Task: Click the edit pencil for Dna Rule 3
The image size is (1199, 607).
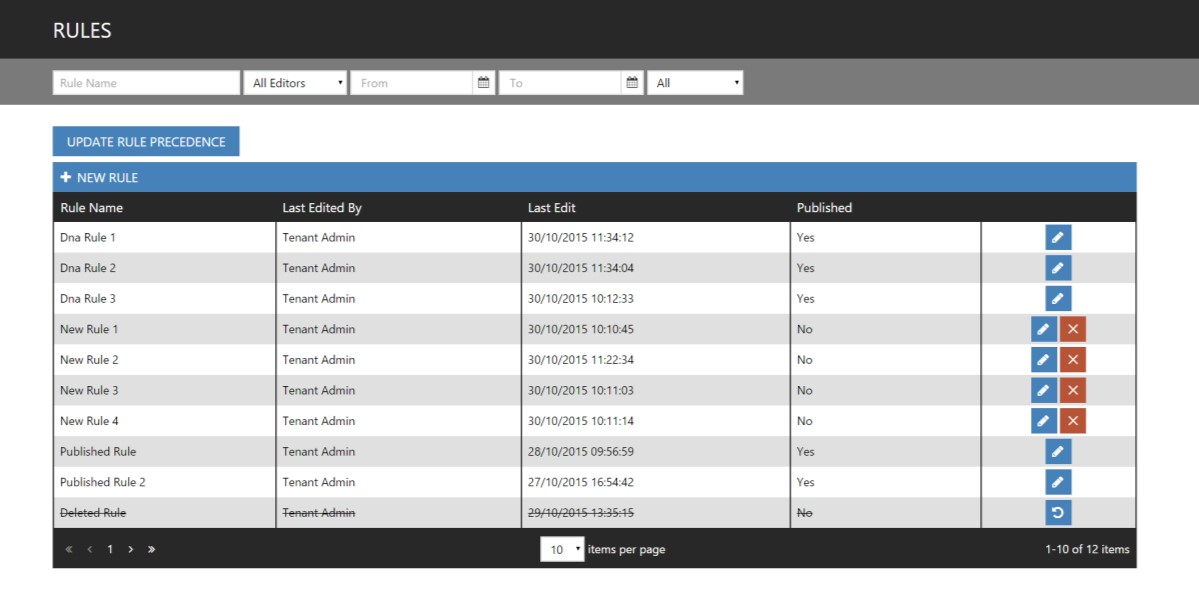Action: coord(1058,298)
